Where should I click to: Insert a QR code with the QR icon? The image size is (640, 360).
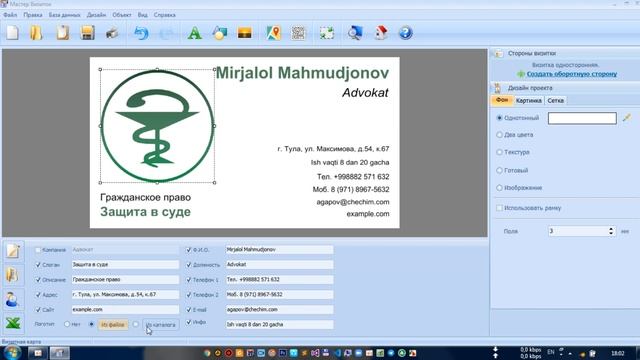coord(298,33)
